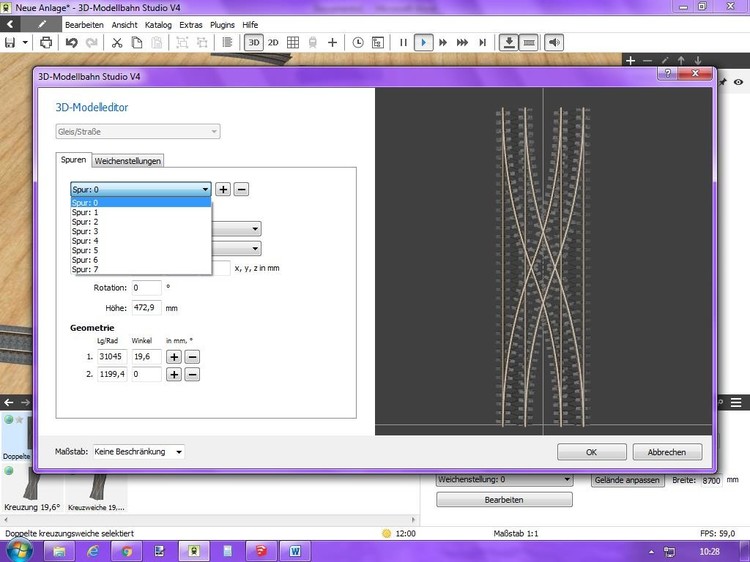Click the copy documents icon

tap(136, 43)
